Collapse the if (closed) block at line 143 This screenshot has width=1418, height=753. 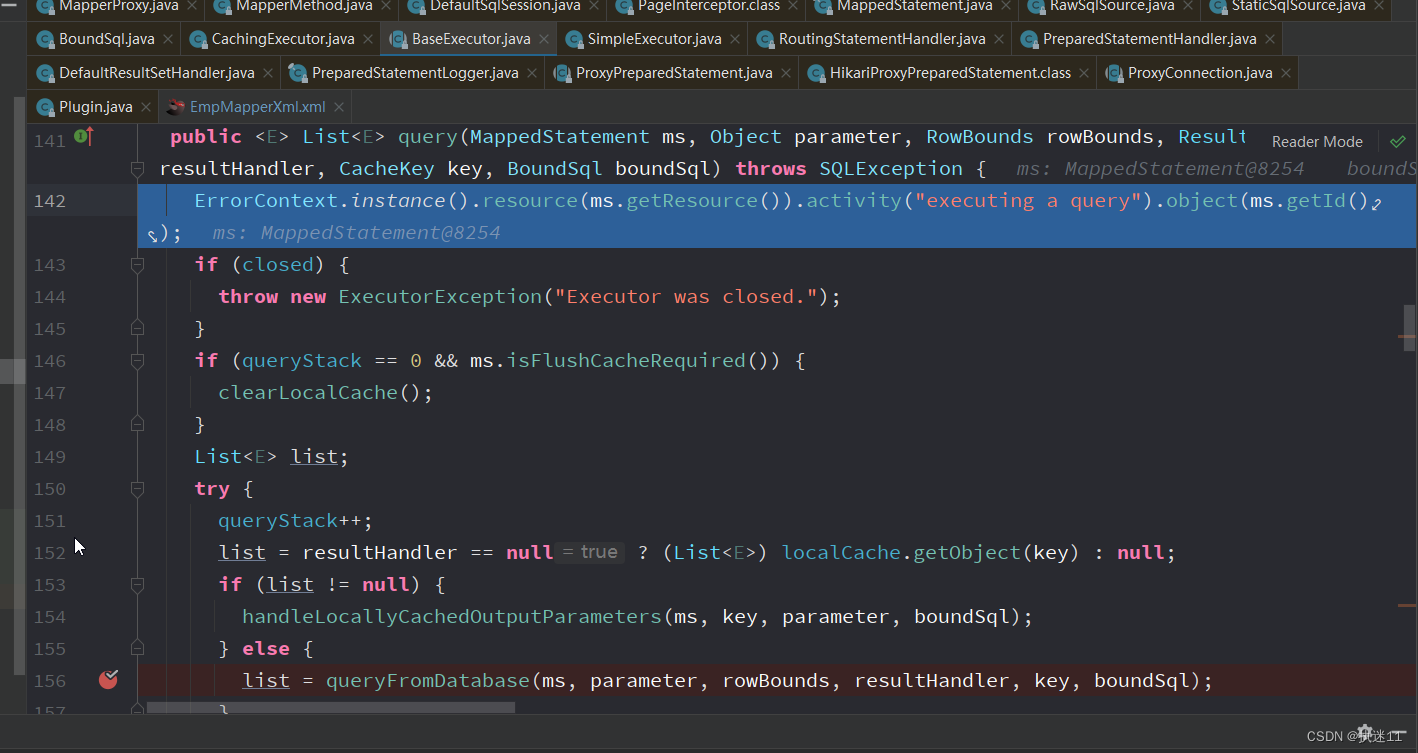pos(138,264)
